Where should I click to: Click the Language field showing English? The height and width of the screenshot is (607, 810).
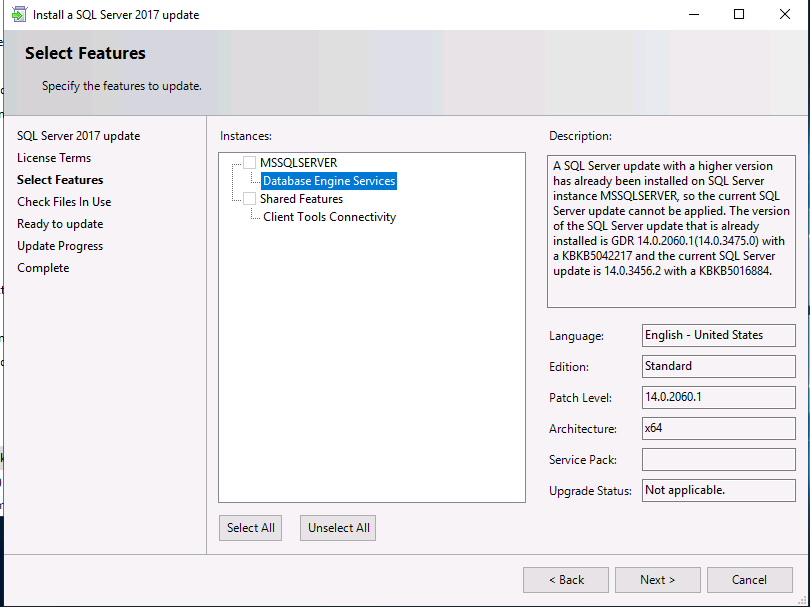718,335
